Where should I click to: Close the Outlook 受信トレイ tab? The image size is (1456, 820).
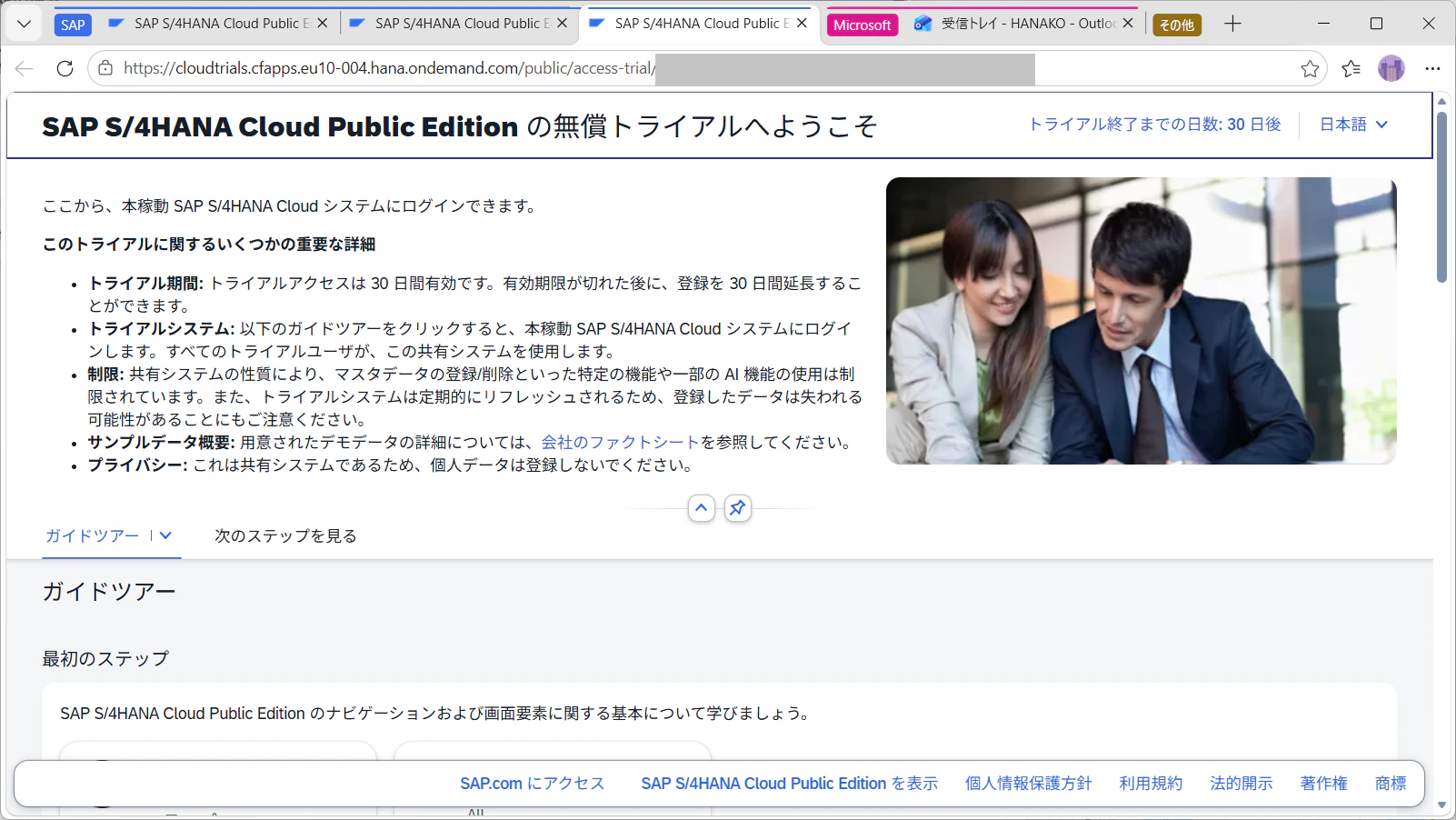1128,24
